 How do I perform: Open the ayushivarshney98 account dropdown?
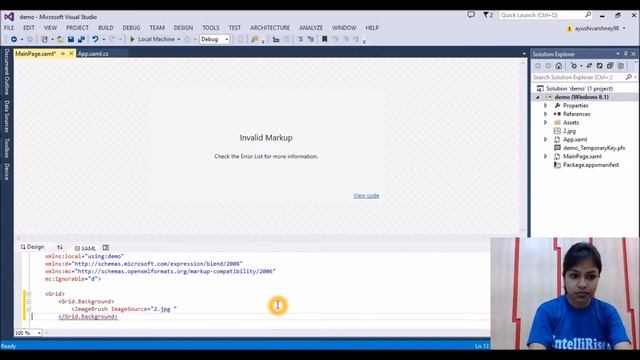pyautogui.click(x=624, y=29)
